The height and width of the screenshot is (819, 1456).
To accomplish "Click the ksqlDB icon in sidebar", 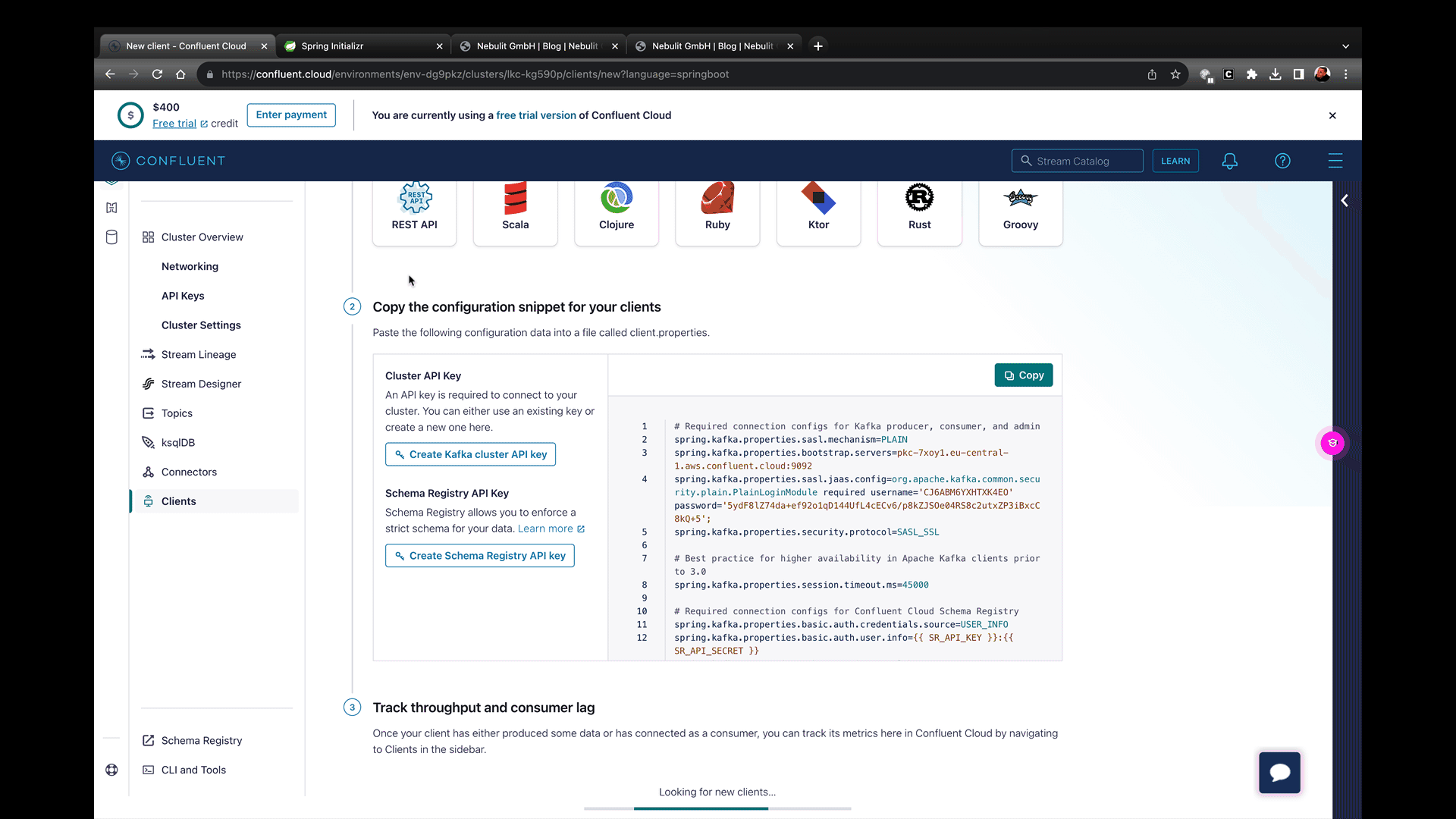I will [149, 442].
